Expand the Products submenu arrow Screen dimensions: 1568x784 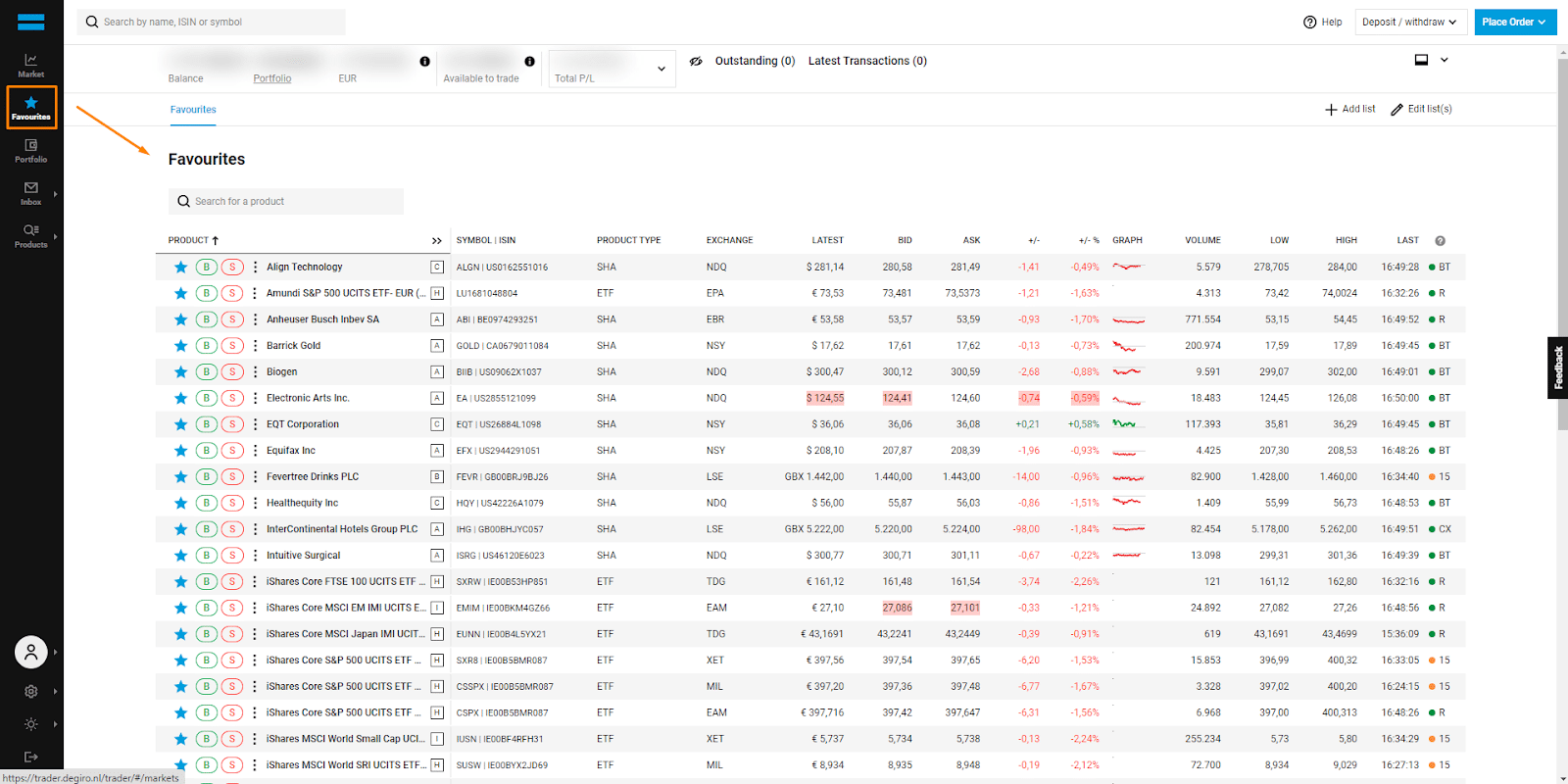click(56, 236)
